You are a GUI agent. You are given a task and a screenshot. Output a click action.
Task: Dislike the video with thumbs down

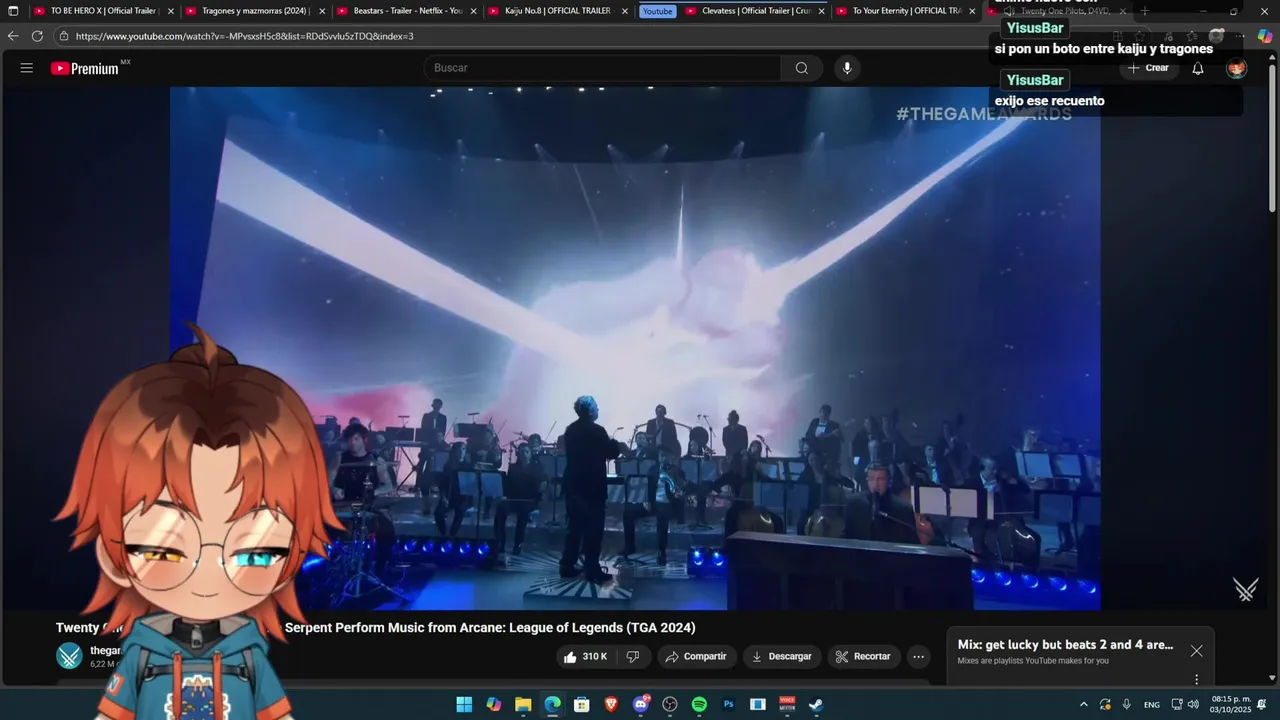(x=633, y=657)
